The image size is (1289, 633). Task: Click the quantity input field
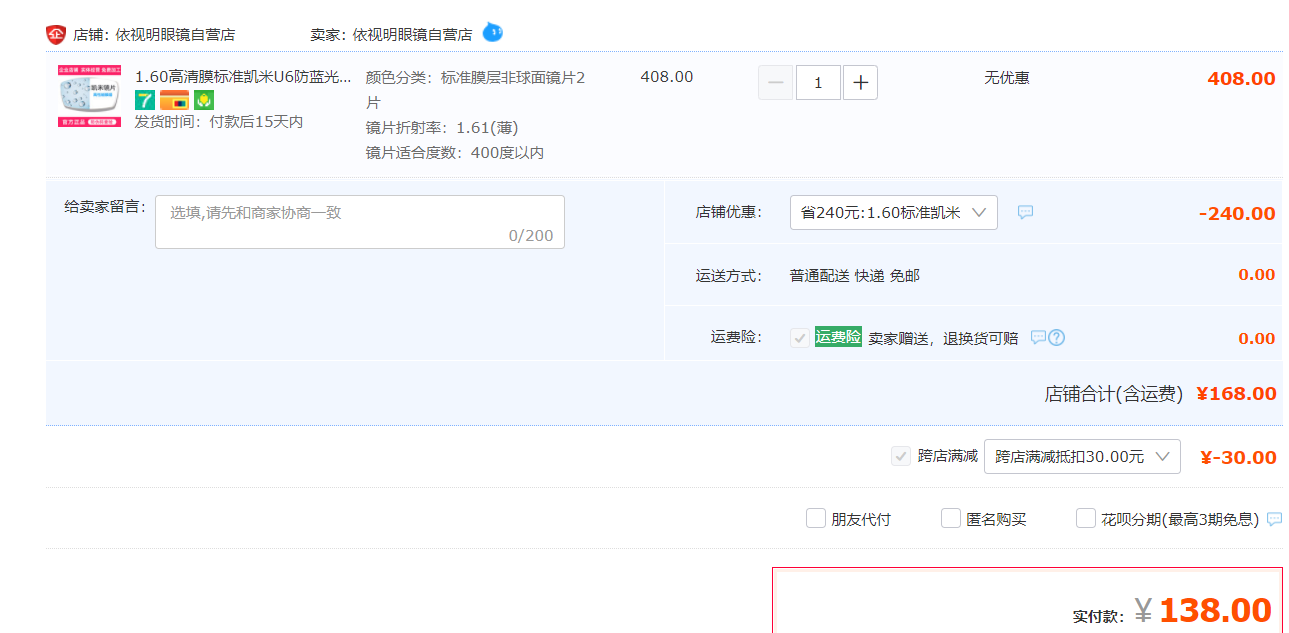point(818,82)
